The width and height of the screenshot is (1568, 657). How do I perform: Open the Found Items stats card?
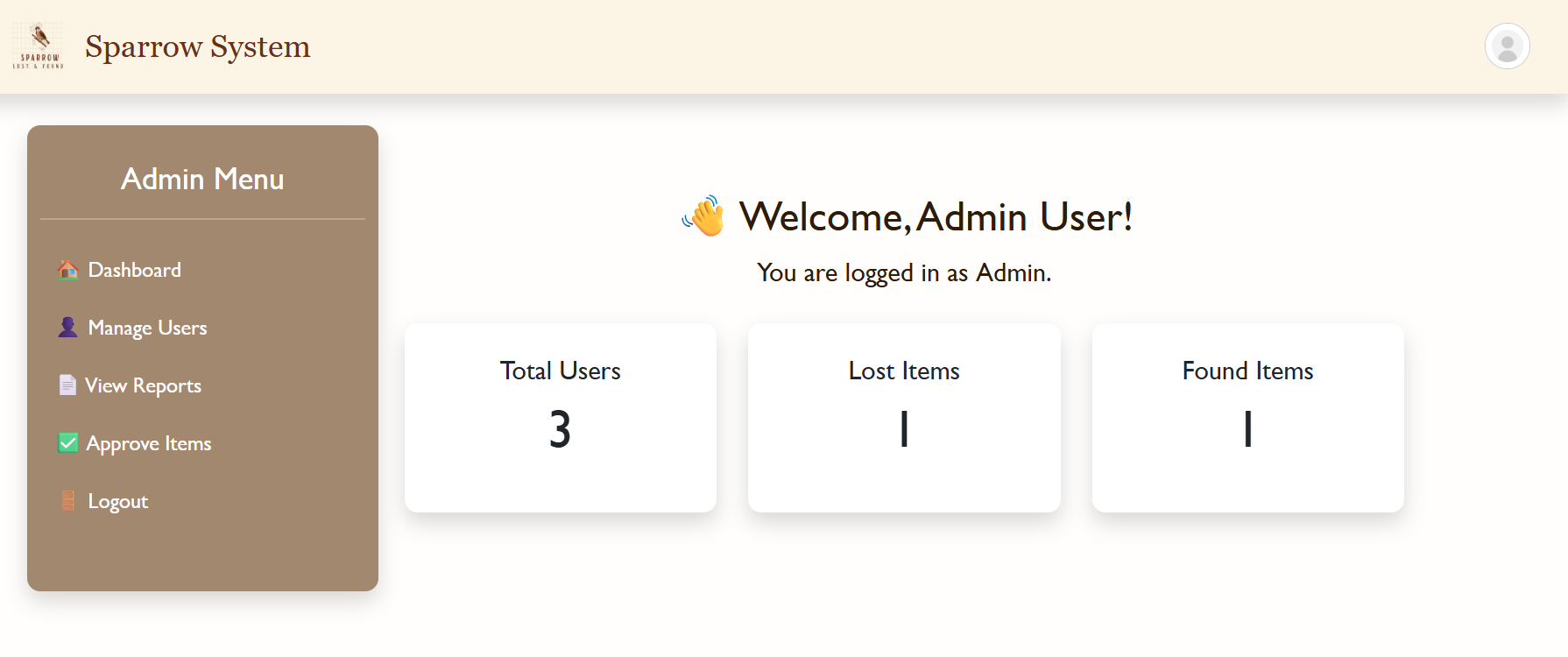click(1248, 418)
